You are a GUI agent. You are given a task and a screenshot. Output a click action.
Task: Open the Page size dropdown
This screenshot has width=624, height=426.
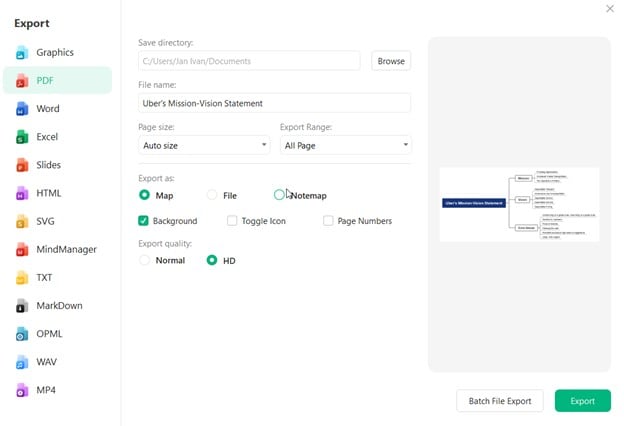(x=204, y=145)
